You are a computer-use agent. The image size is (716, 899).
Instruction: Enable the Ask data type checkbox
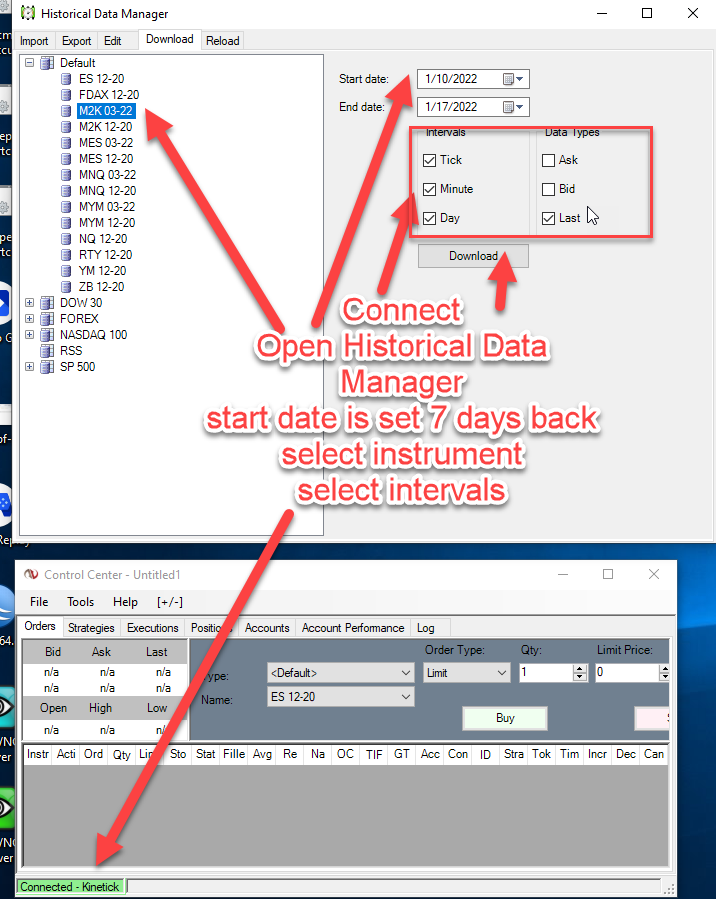coord(548,160)
